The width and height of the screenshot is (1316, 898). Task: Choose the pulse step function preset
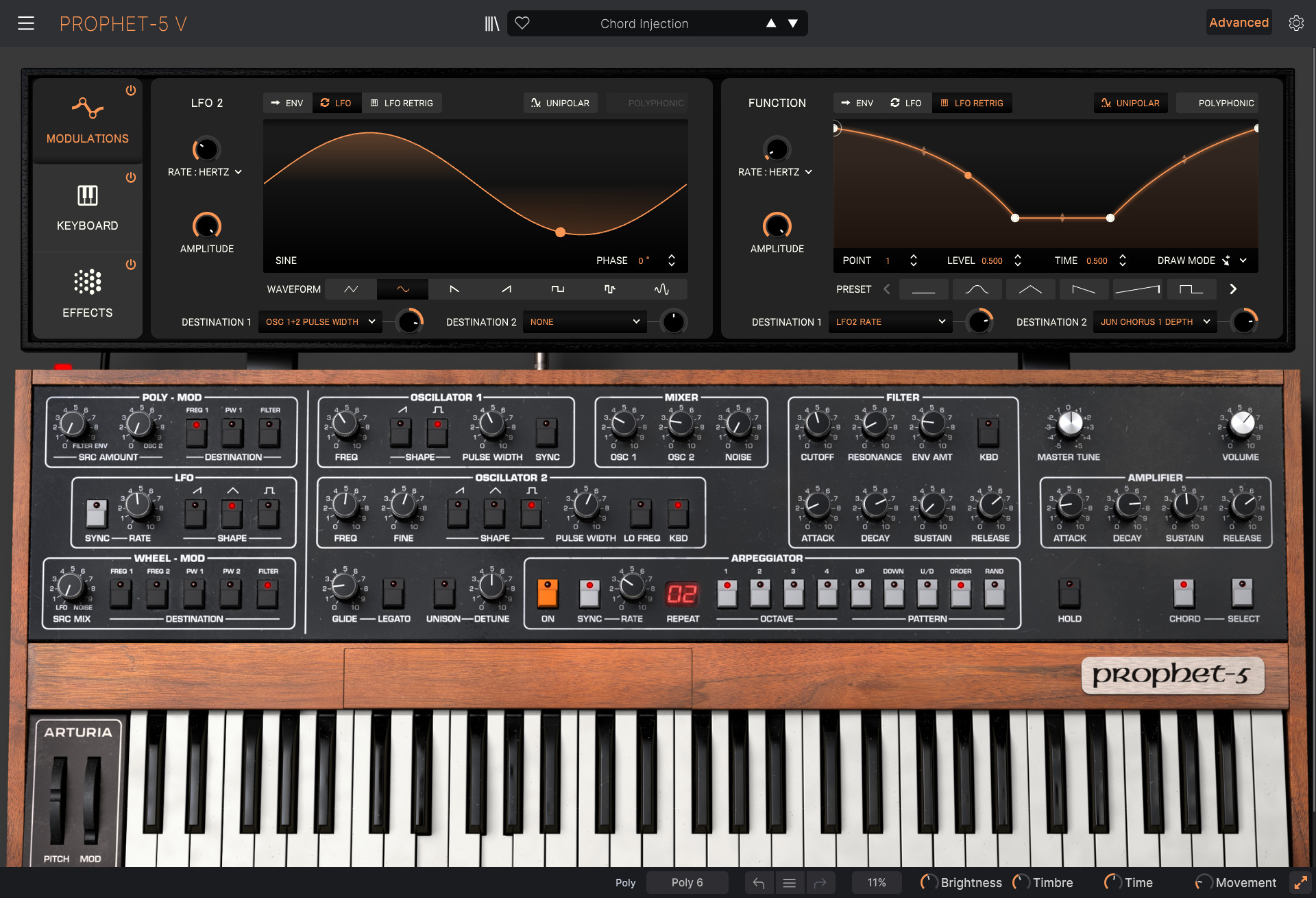[1191, 289]
